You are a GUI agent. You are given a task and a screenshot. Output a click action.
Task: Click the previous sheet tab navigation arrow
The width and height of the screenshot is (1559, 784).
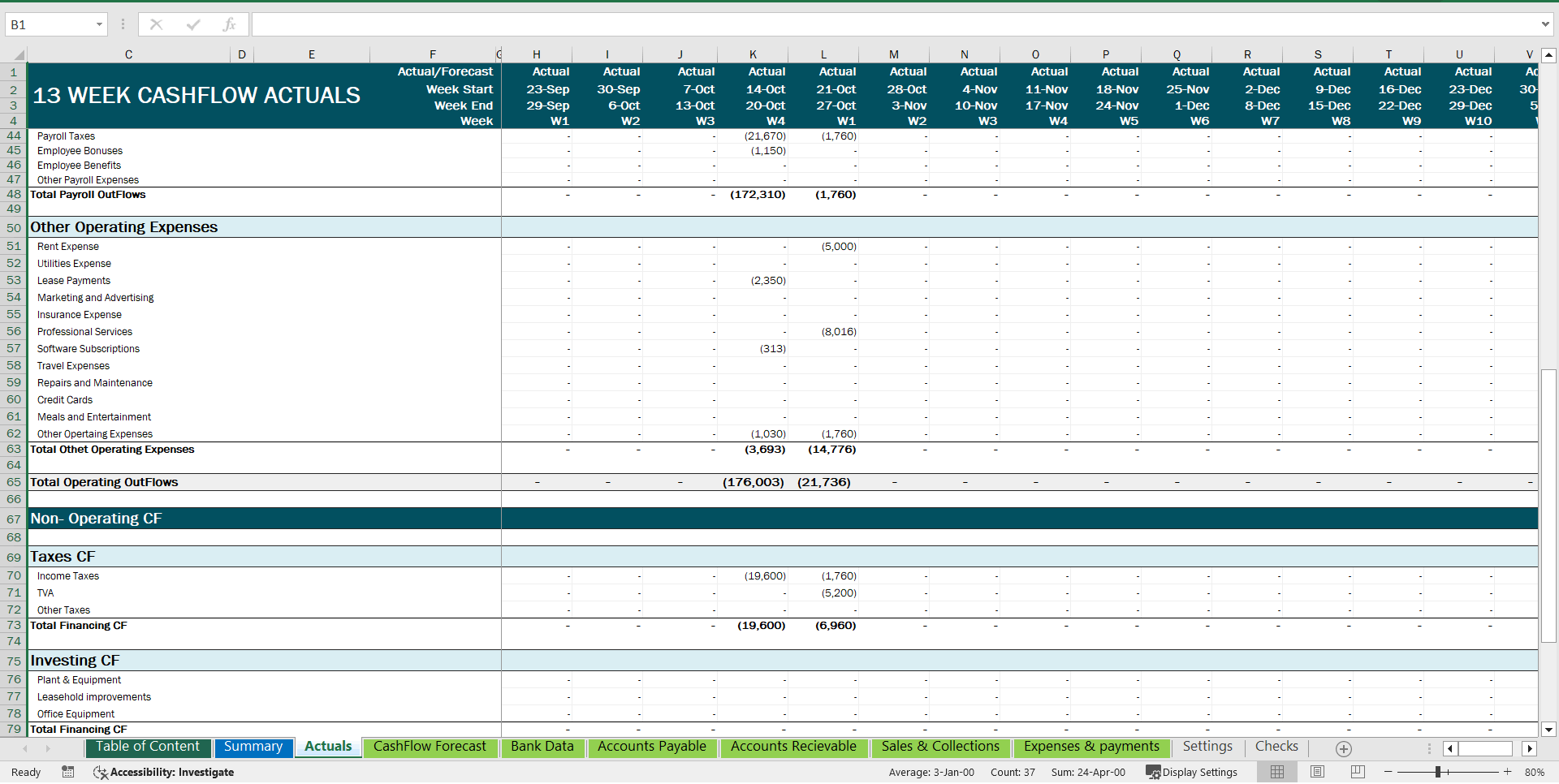pos(25,748)
